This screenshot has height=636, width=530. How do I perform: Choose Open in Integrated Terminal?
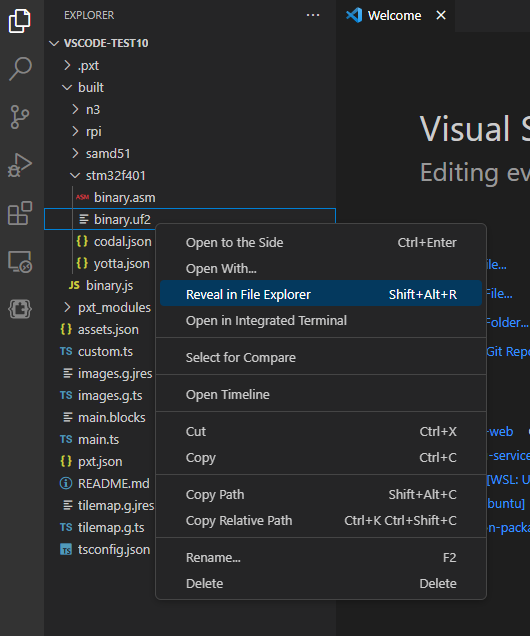tap(321, 320)
